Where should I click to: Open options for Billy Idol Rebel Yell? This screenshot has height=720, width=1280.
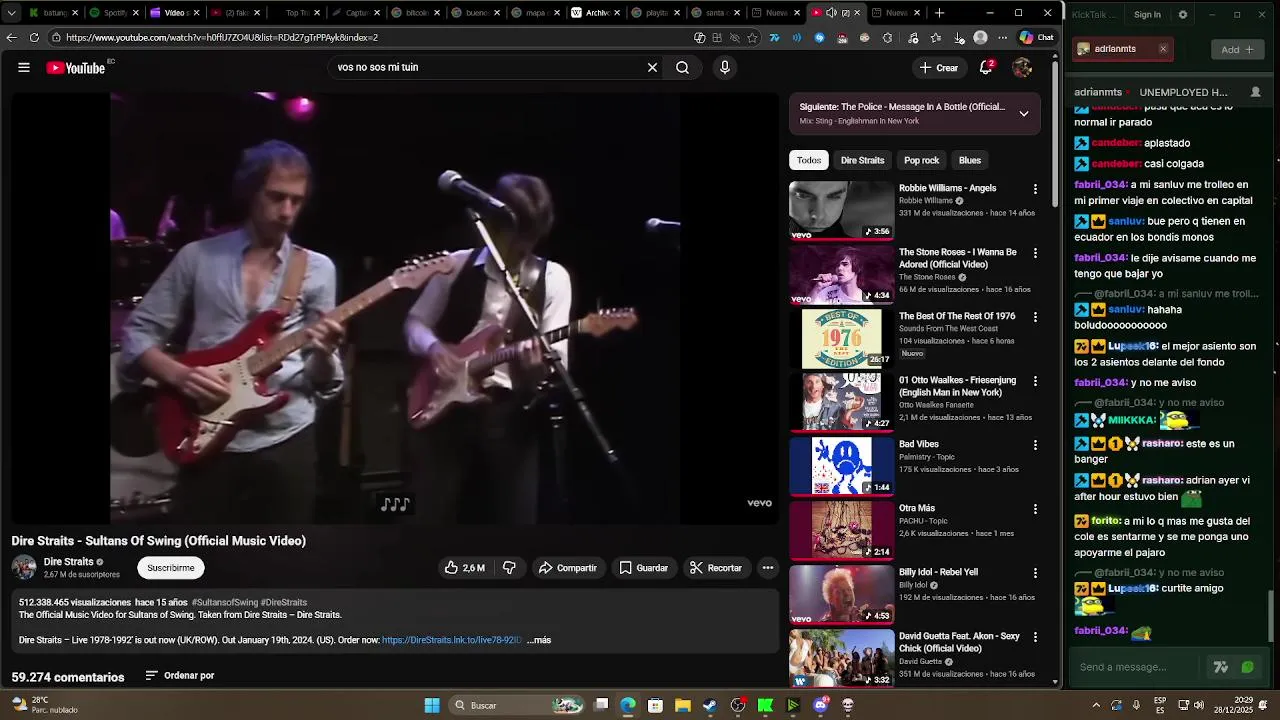pos(1035,573)
